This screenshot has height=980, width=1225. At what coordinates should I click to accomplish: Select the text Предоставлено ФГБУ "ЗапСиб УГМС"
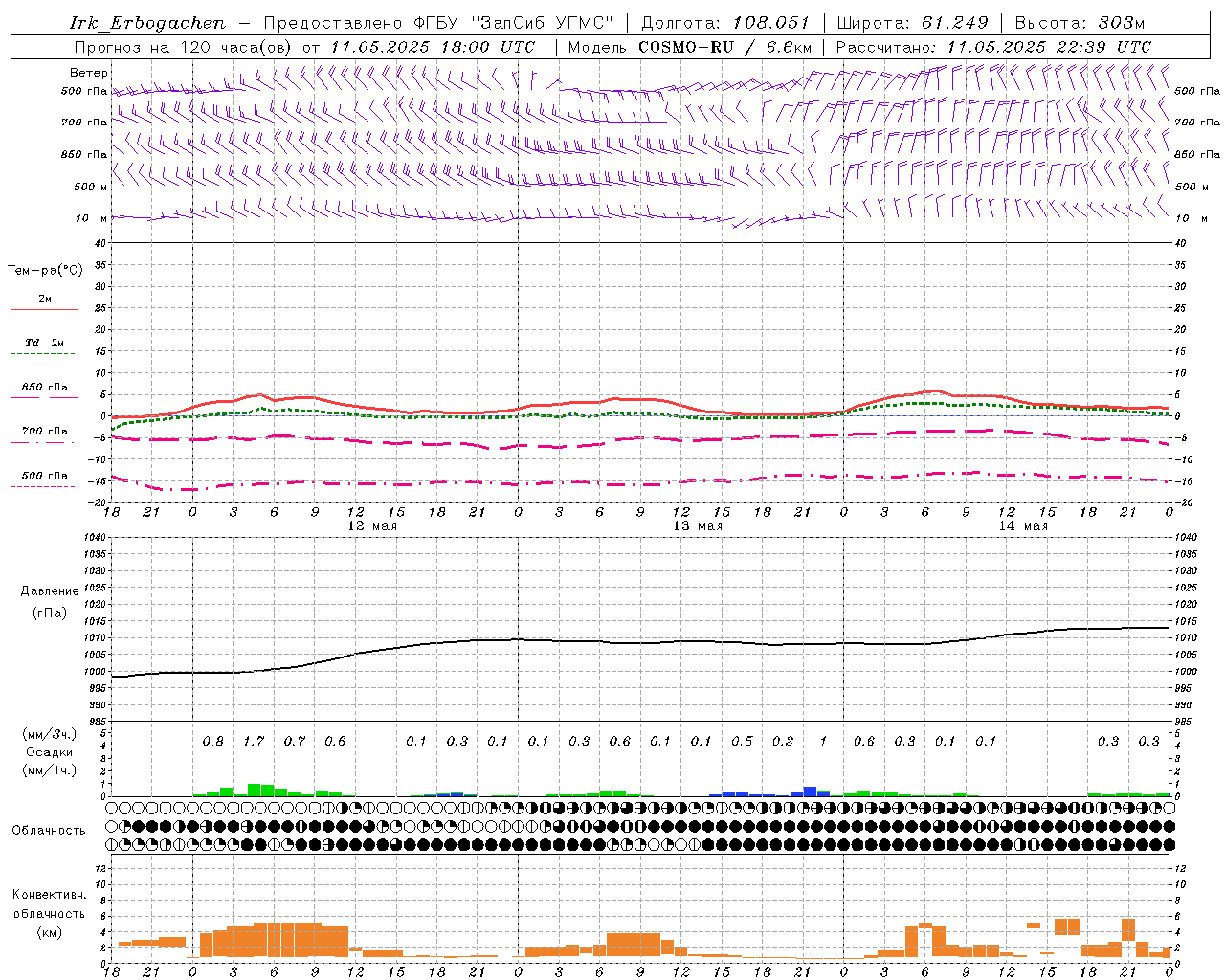(438, 23)
